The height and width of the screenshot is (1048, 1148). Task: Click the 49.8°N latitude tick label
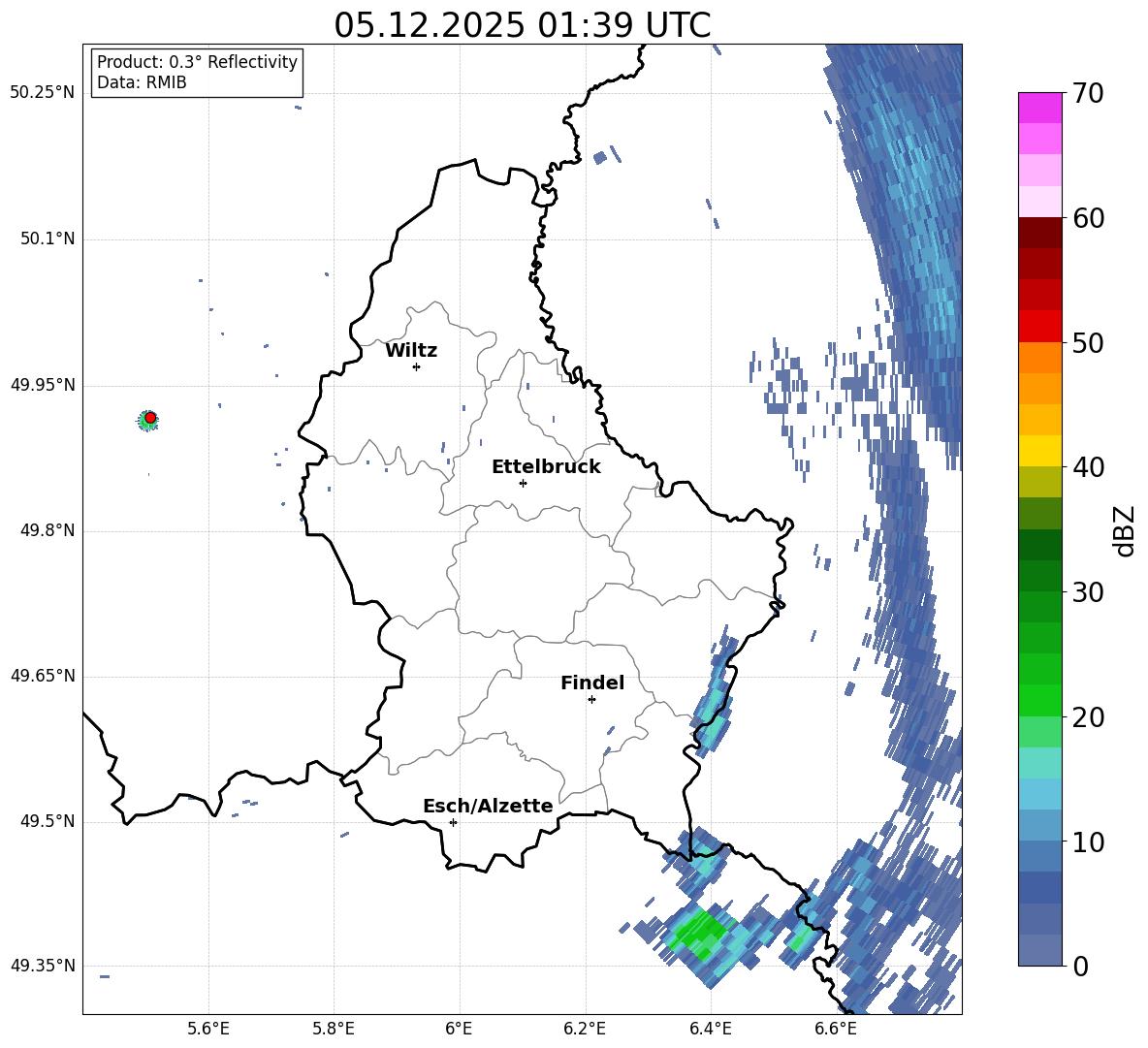[x=43, y=530]
